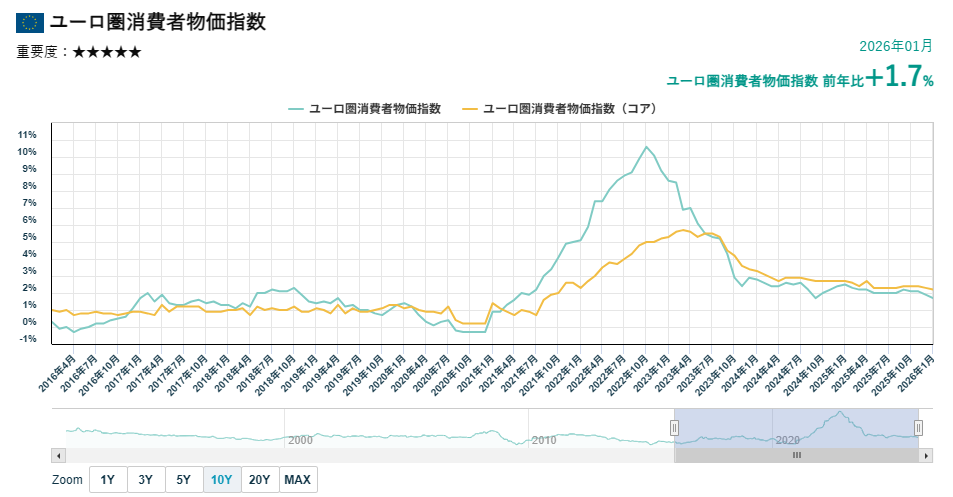953x497 pixels.
Task: Click the 11% y-axis label
Action: pos(27,135)
